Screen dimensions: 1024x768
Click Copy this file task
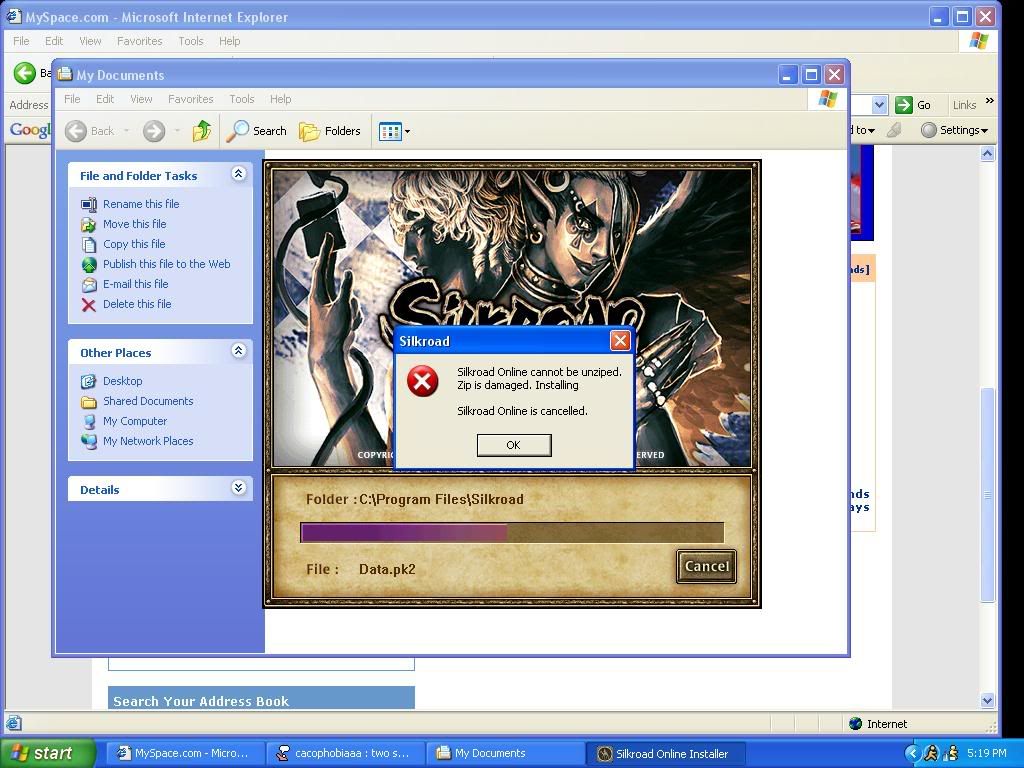coord(134,244)
